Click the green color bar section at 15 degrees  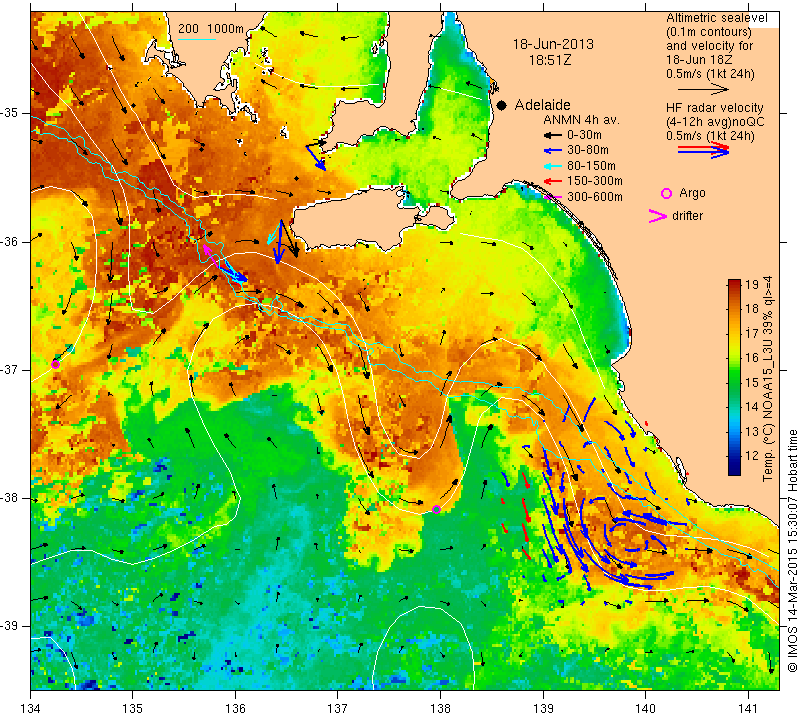click(x=734, y=382)
